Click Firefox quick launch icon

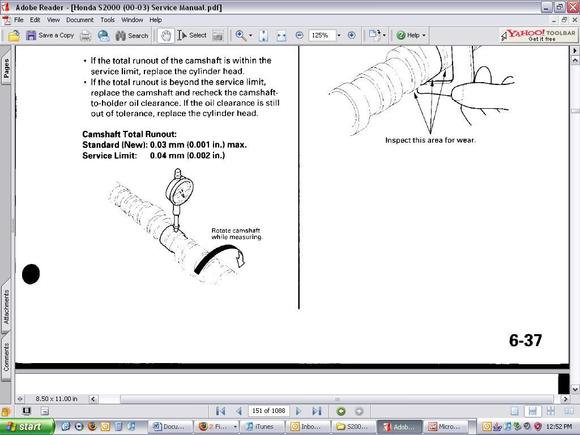[92, 427]
